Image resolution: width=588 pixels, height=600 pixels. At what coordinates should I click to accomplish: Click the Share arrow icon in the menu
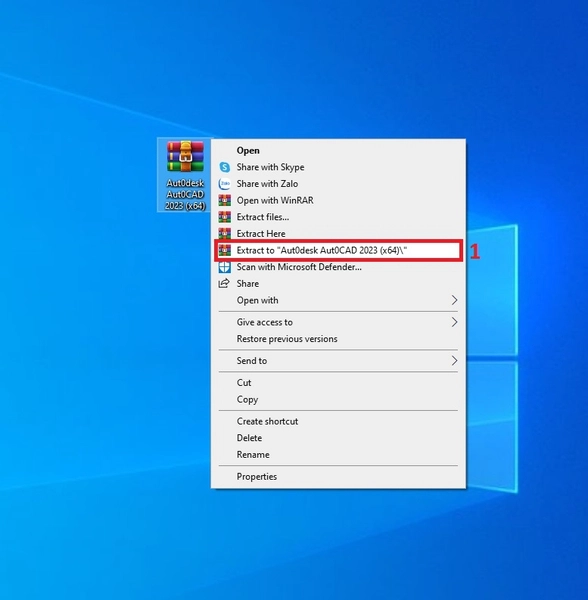pyautogui.click(x=224, y=284)
